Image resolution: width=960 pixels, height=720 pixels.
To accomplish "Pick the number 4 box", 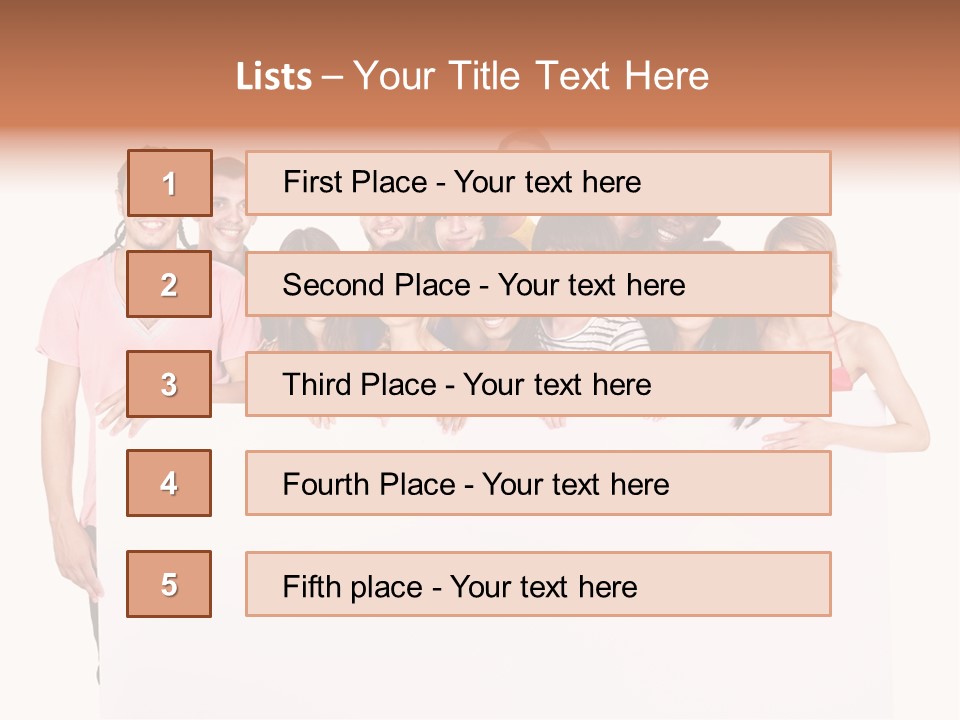I will point(169,483).
